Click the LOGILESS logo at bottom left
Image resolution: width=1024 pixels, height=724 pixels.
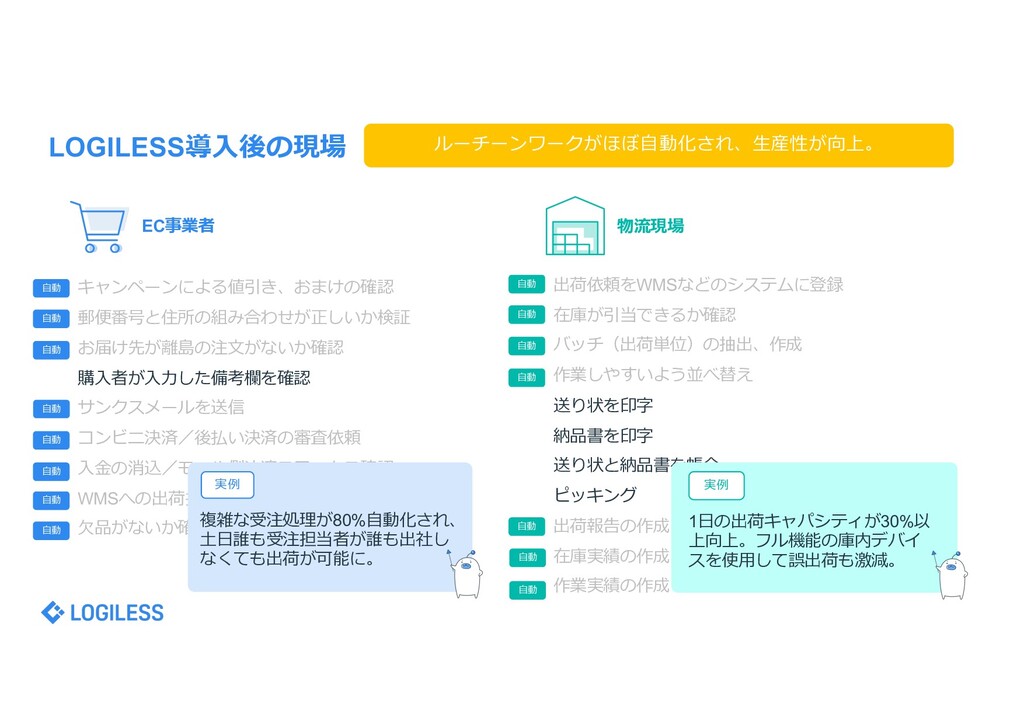coord(102,612)
